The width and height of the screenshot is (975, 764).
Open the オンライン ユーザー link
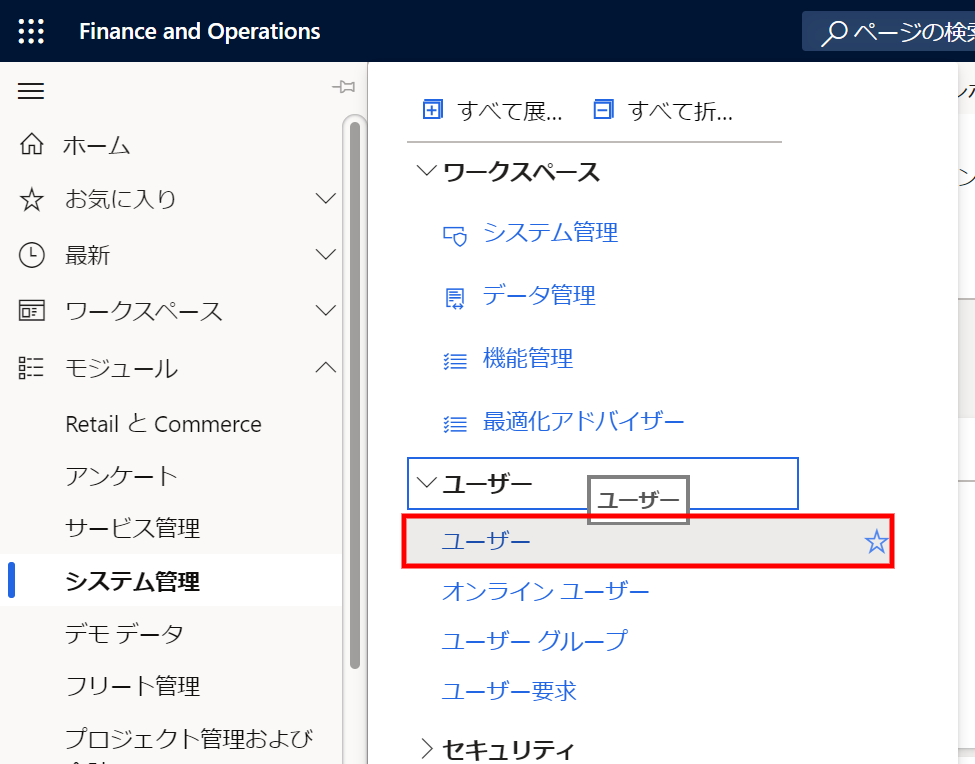(545, 591)
